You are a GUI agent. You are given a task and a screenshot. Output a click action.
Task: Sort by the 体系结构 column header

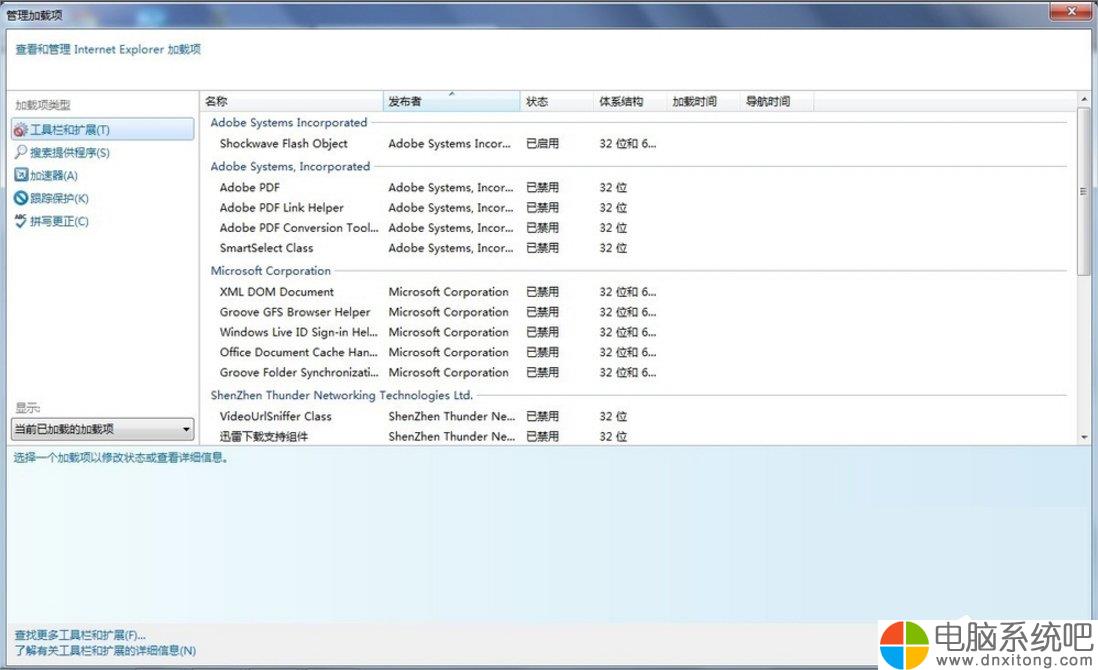click(630, 102)
